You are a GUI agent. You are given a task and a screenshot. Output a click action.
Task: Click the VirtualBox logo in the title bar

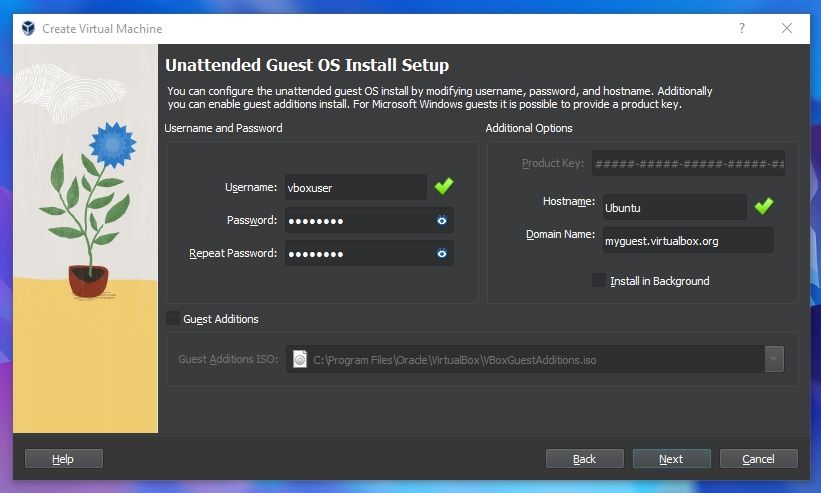28,28
